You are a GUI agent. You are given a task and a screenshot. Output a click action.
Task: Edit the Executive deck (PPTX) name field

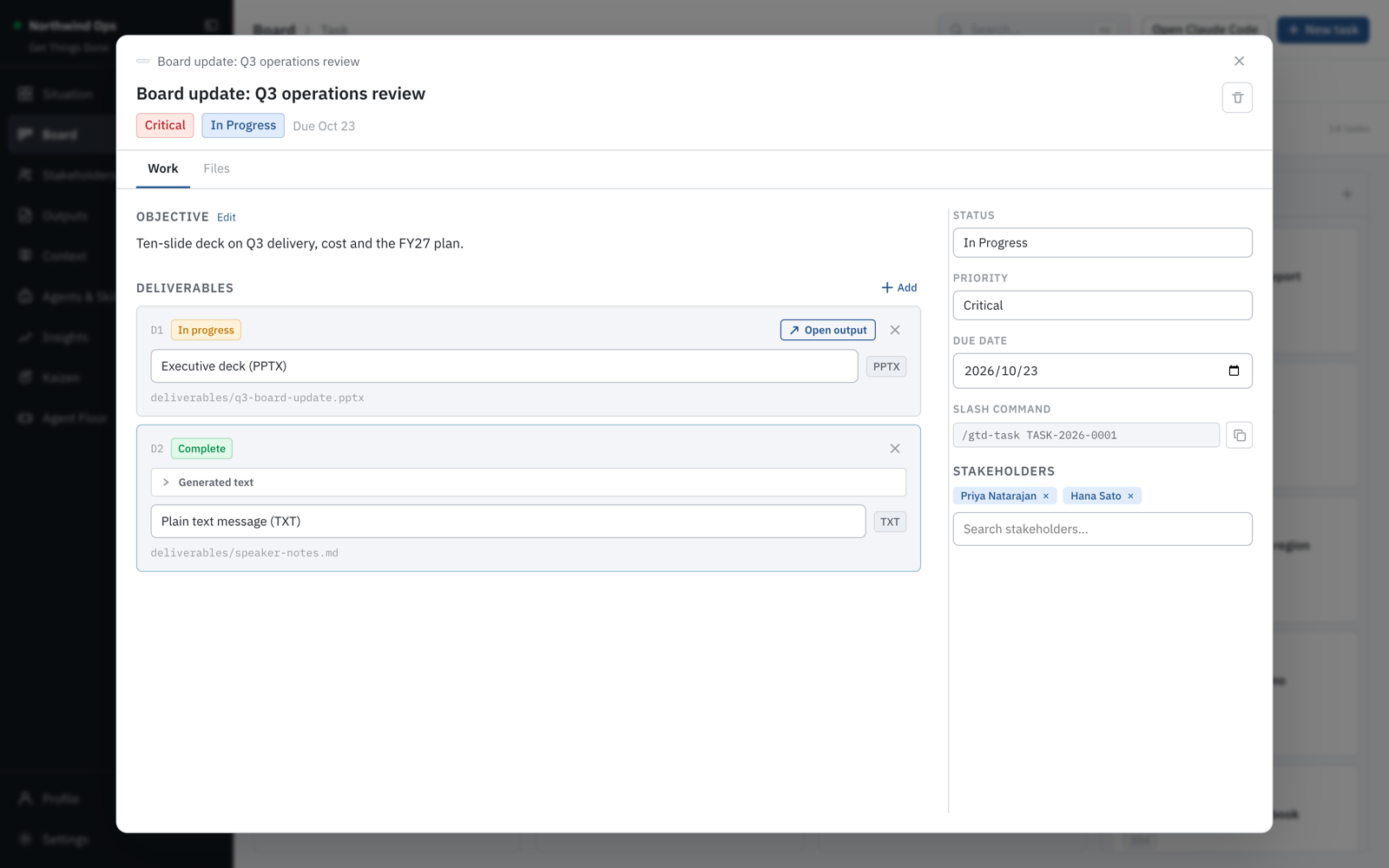[504, 366]
